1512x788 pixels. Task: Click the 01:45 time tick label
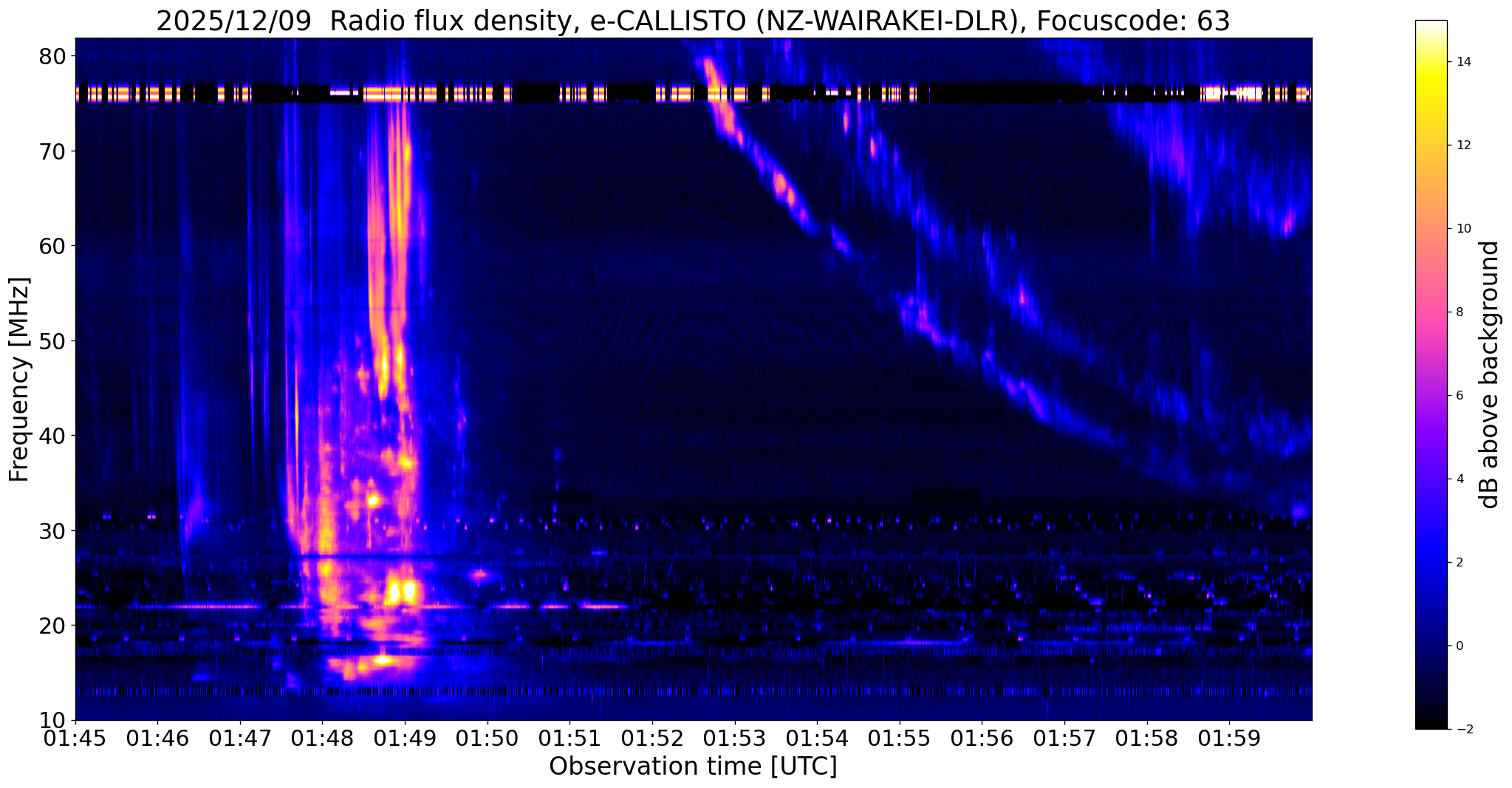coord(76,739)
